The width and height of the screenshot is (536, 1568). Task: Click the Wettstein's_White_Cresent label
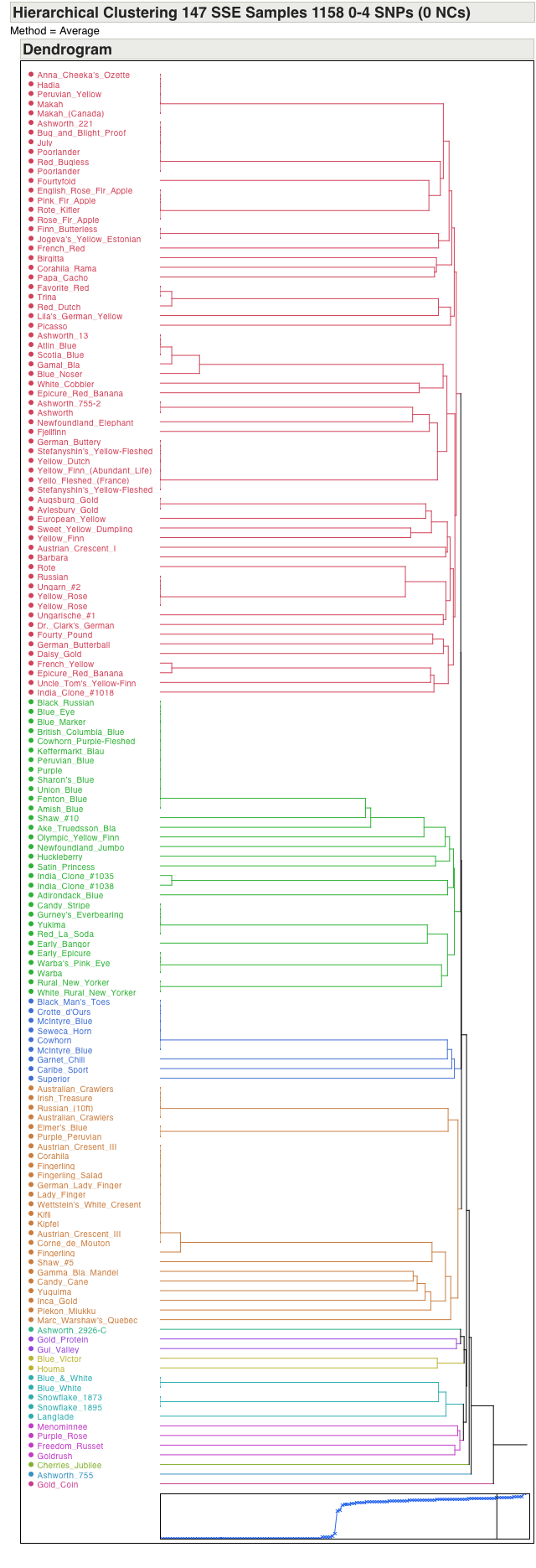[89, 1205]
